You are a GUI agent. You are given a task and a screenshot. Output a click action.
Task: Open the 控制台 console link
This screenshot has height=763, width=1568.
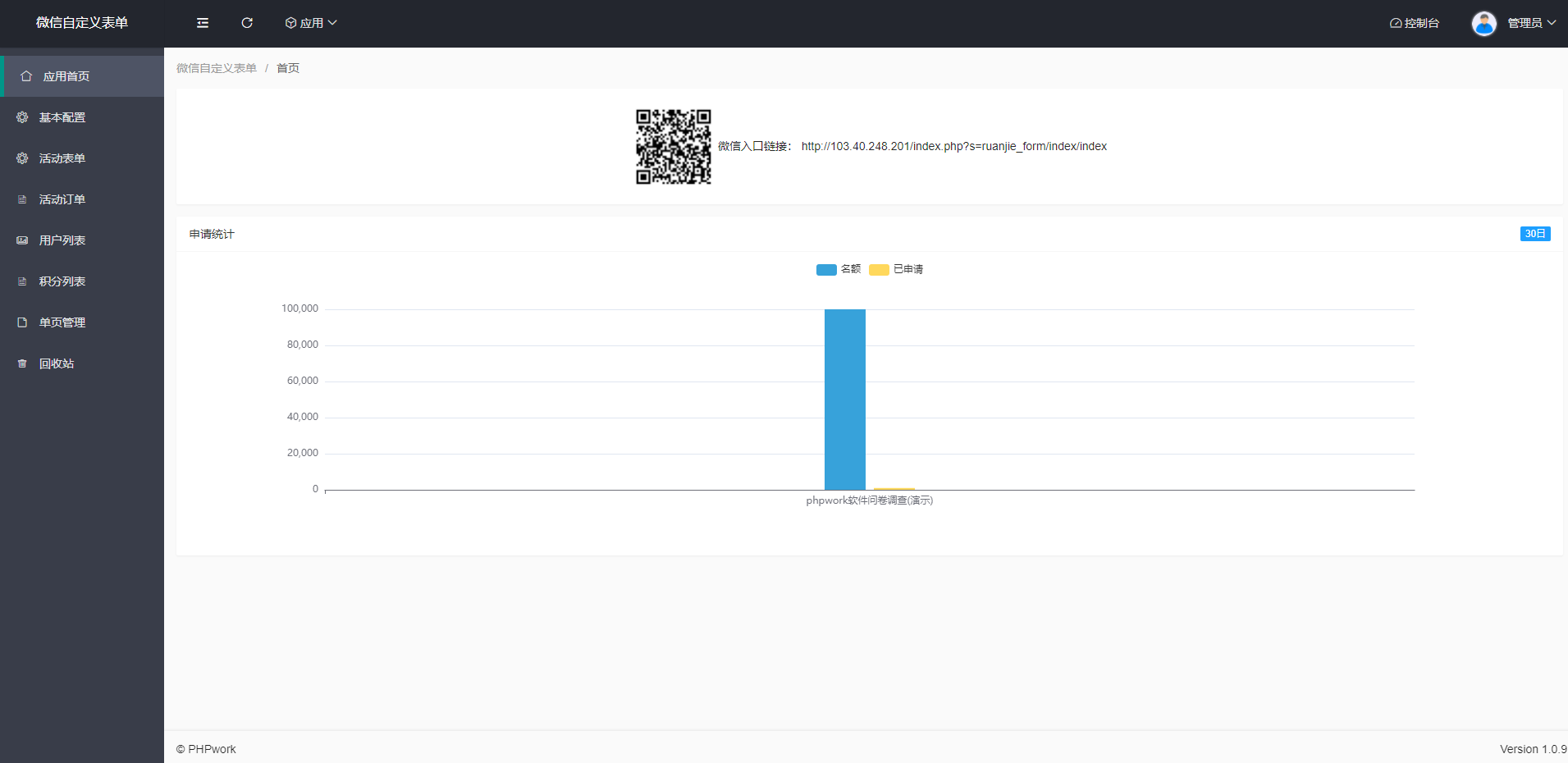(1415, 23)
